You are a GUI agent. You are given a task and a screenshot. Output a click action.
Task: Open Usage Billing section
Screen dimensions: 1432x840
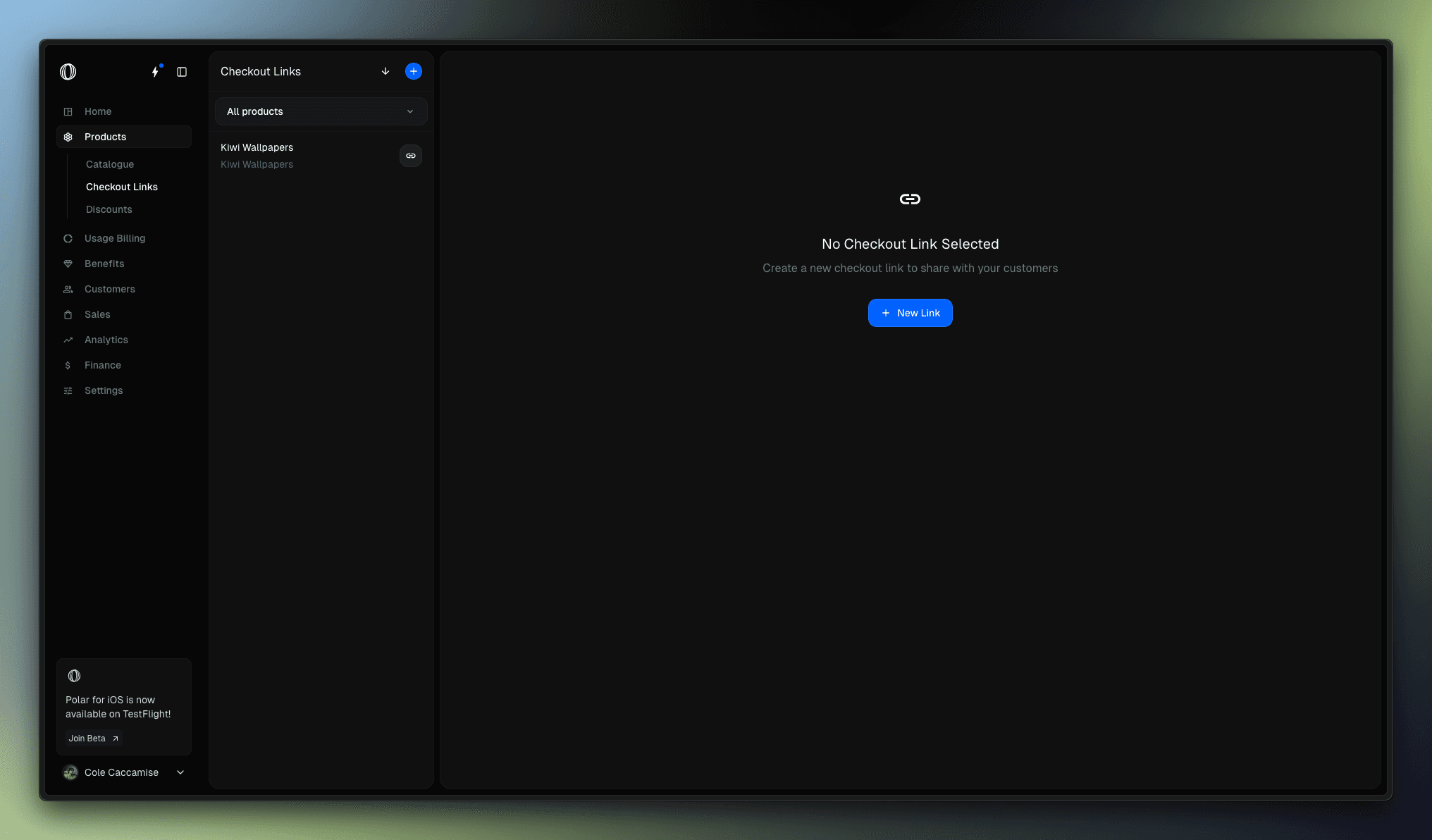[x=124, y=238]
